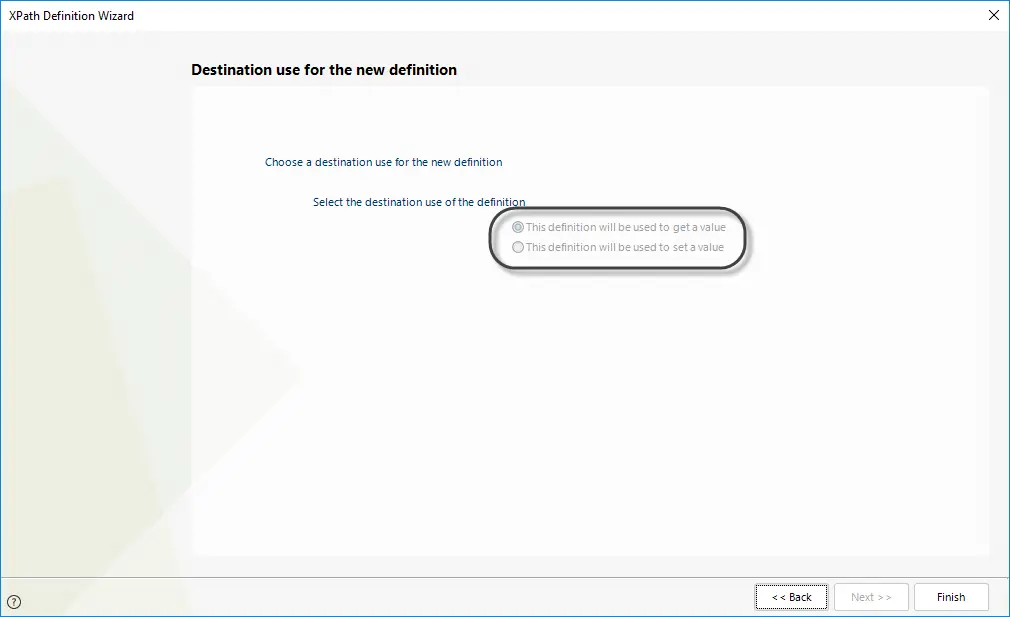Close the XPath Definition Wizard window

click(993, 15)
